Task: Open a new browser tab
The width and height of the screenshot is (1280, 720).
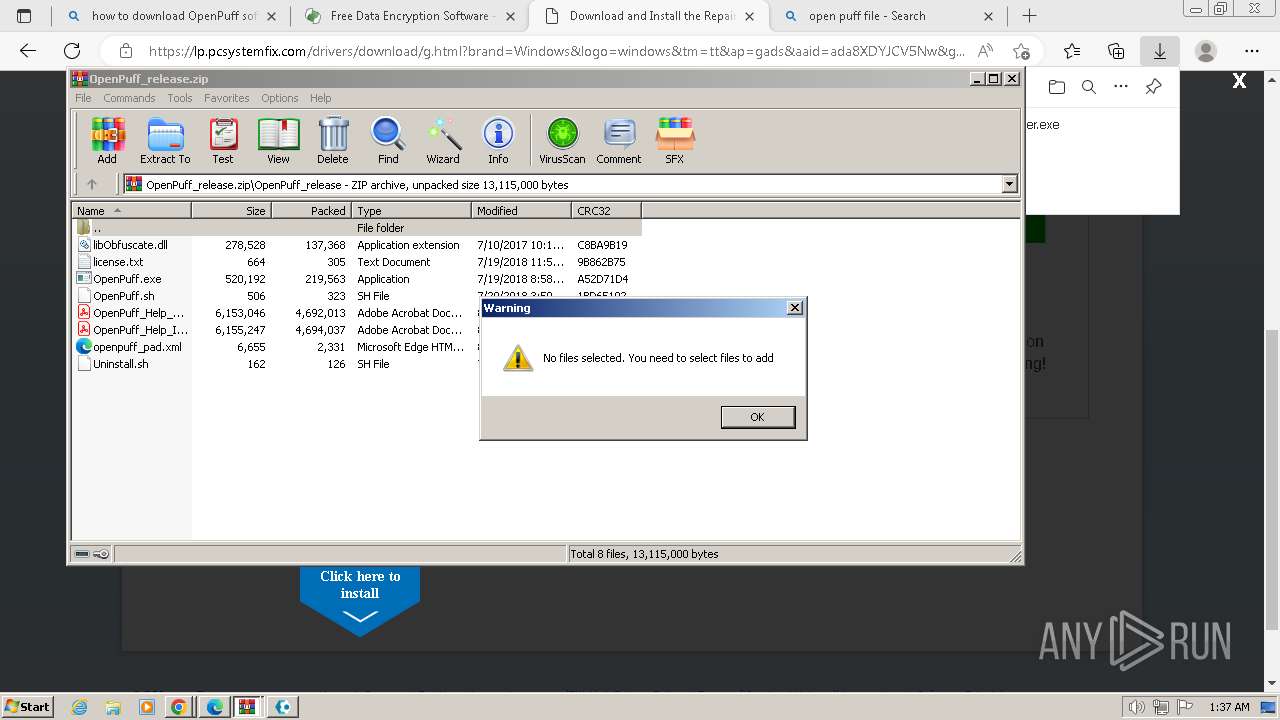Action: pos(1029,16)
